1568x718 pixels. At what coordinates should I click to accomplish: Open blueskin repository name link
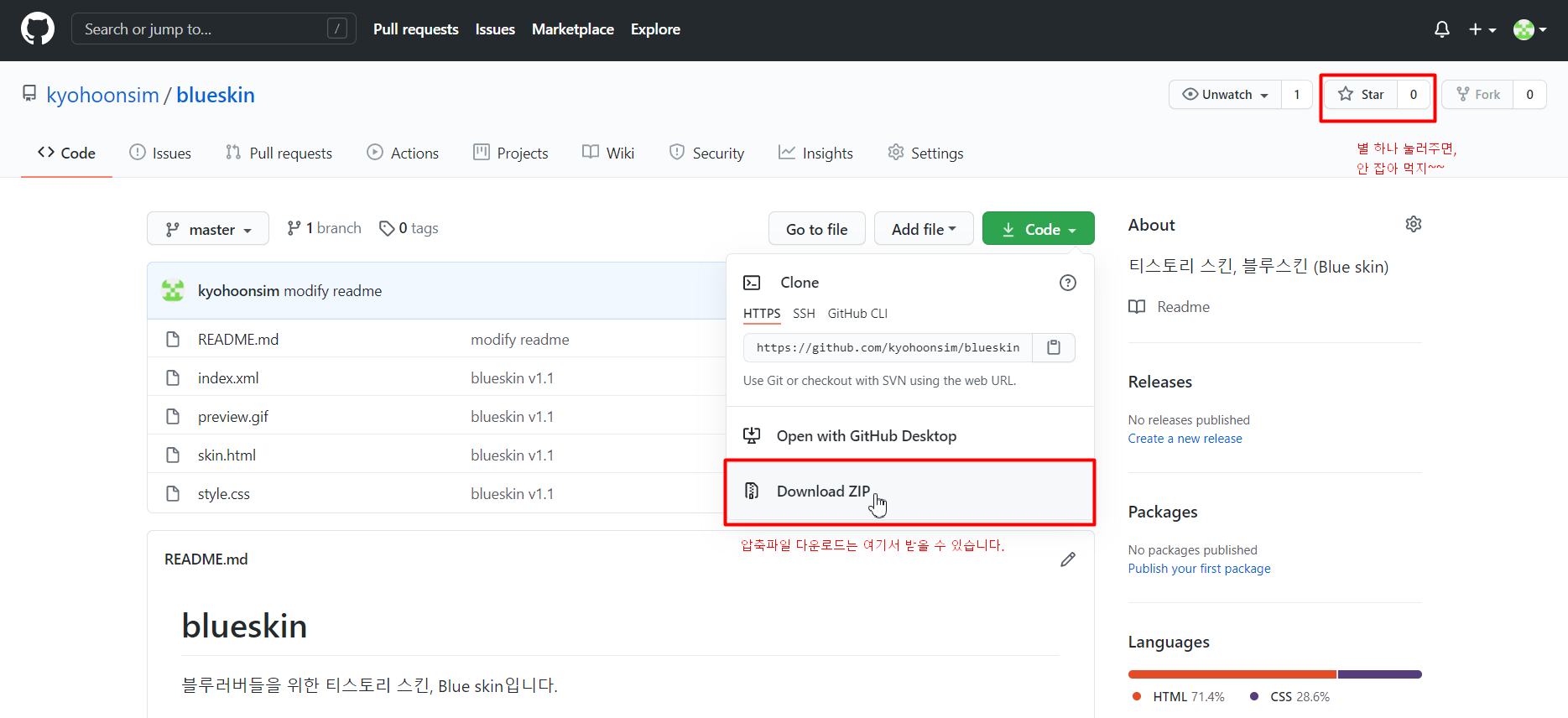point(216,95)
